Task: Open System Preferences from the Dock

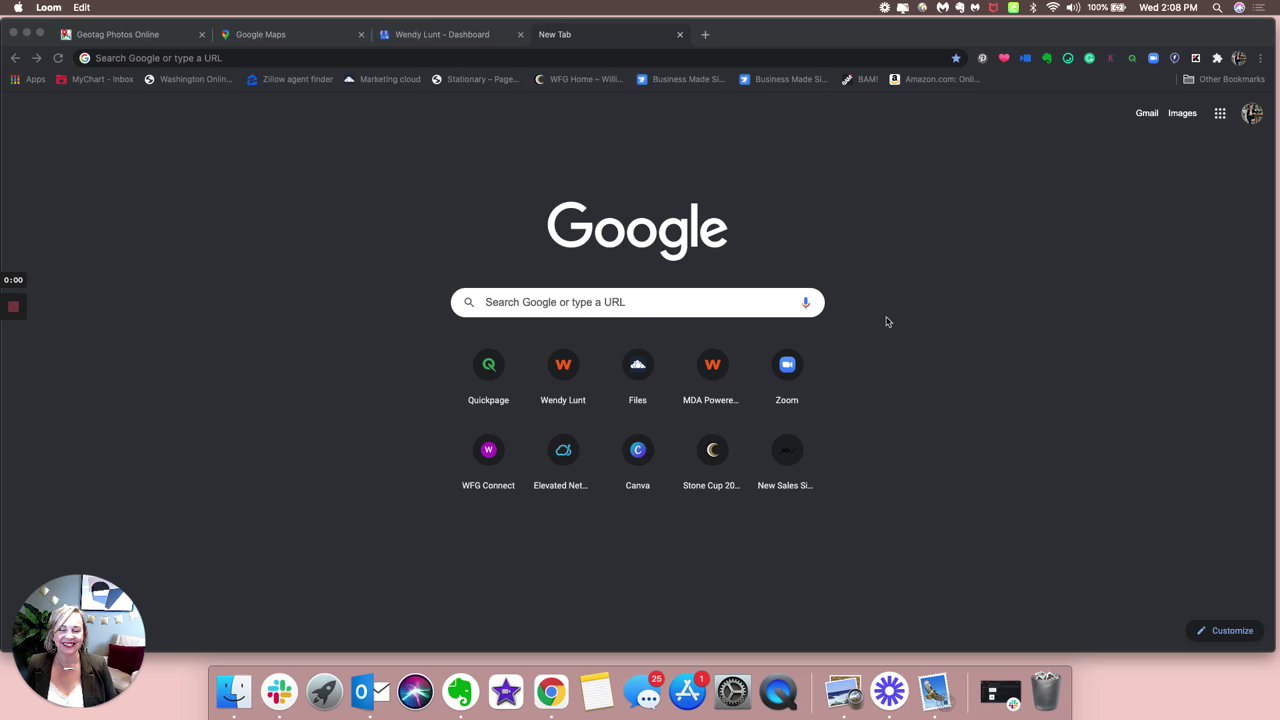Action: pos(732,692)
